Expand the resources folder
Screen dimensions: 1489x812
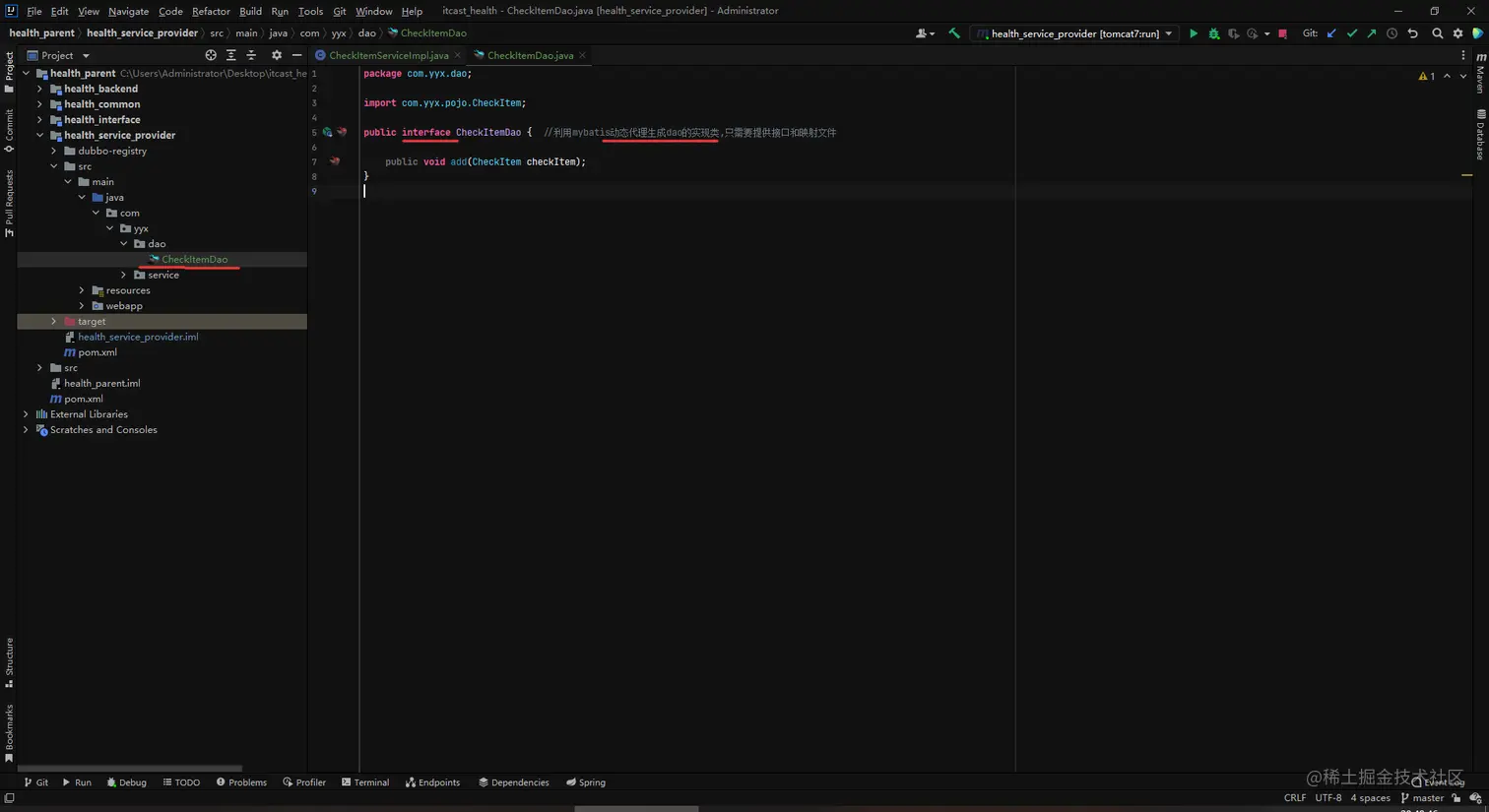tap(82, 290)
